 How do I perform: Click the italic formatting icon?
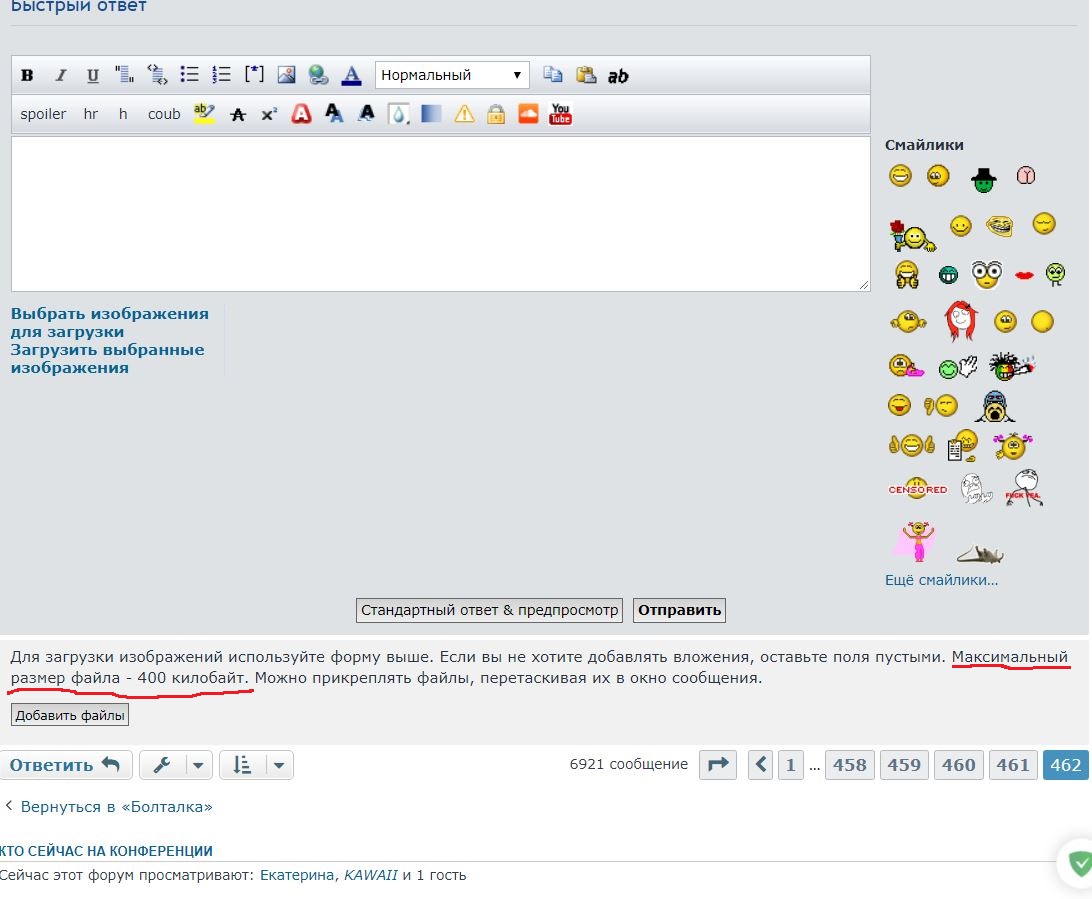[x=60, y=75]
